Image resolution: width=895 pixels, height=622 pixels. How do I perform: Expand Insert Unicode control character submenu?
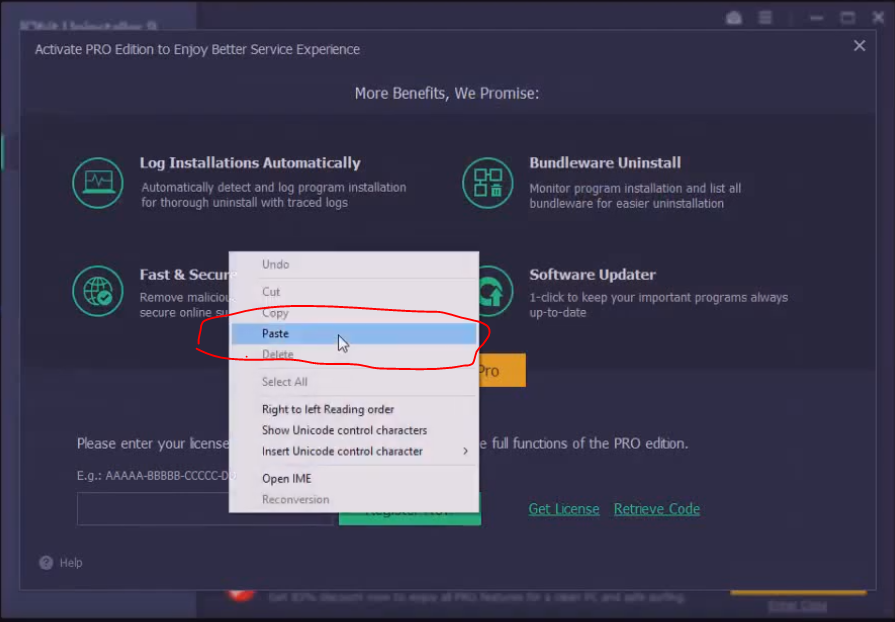pyautogui.click(x=354, y=451)
